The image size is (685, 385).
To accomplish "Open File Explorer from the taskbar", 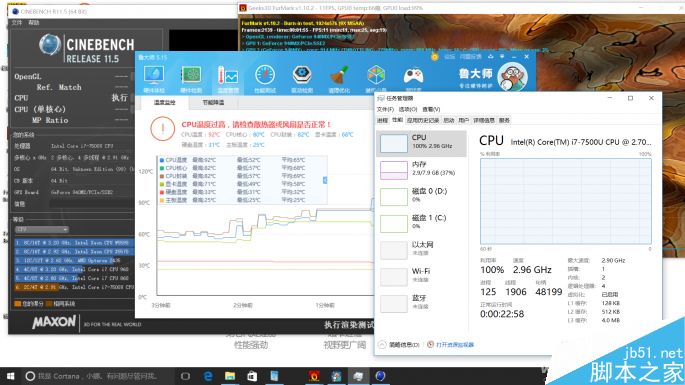I will point(230,376).
